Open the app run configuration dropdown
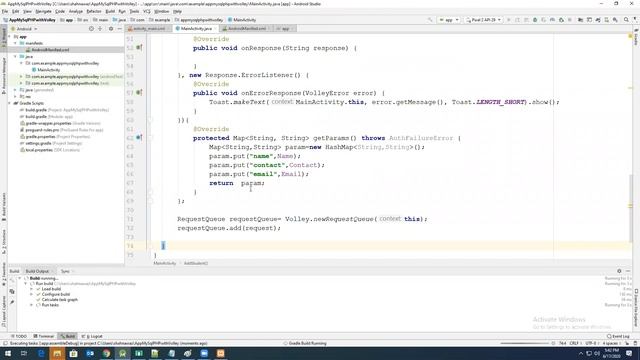Viewport: 640px width, 360px height. (449, 20)
